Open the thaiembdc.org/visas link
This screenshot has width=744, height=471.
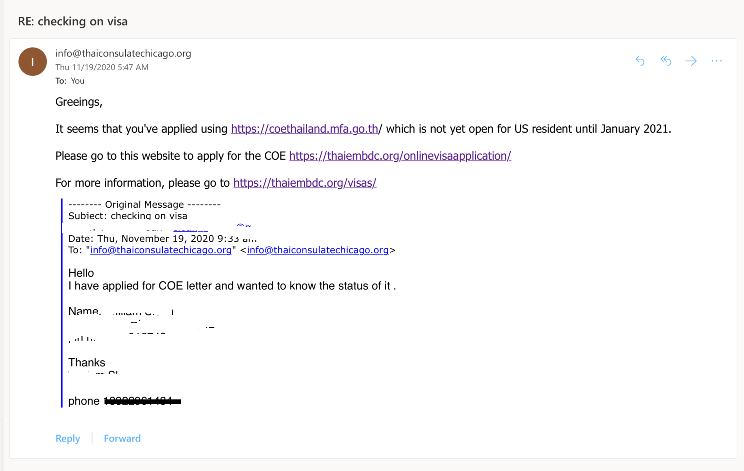tap(305, 183)
